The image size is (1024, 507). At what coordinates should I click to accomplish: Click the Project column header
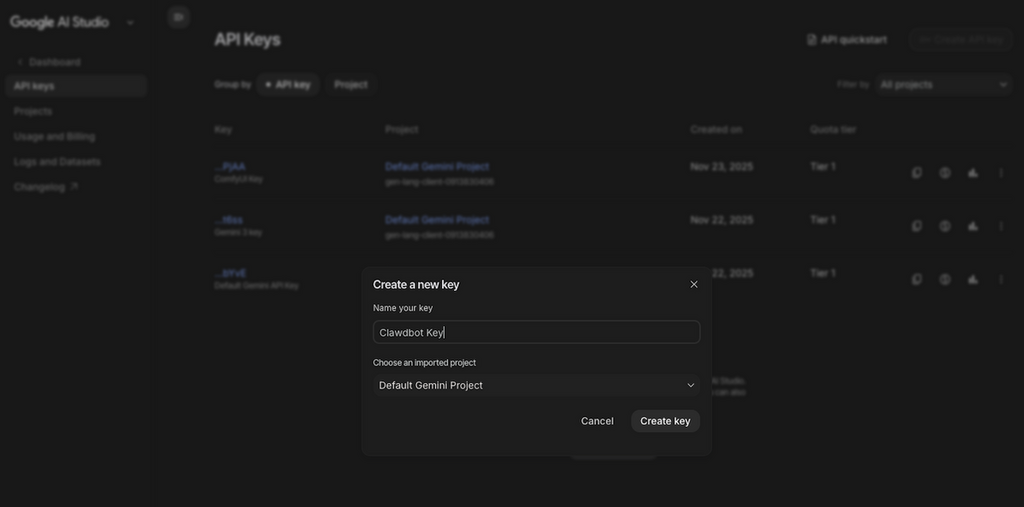click(402, 129)
